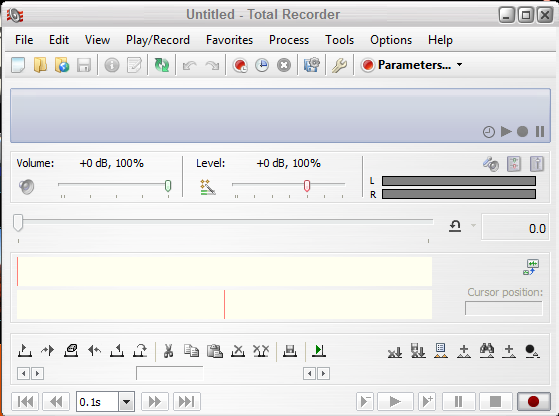Image resolution: width=559 pixels, height=416 pixels.
Task: Click the trim double-X icon
Action: (x=261, y=351)
